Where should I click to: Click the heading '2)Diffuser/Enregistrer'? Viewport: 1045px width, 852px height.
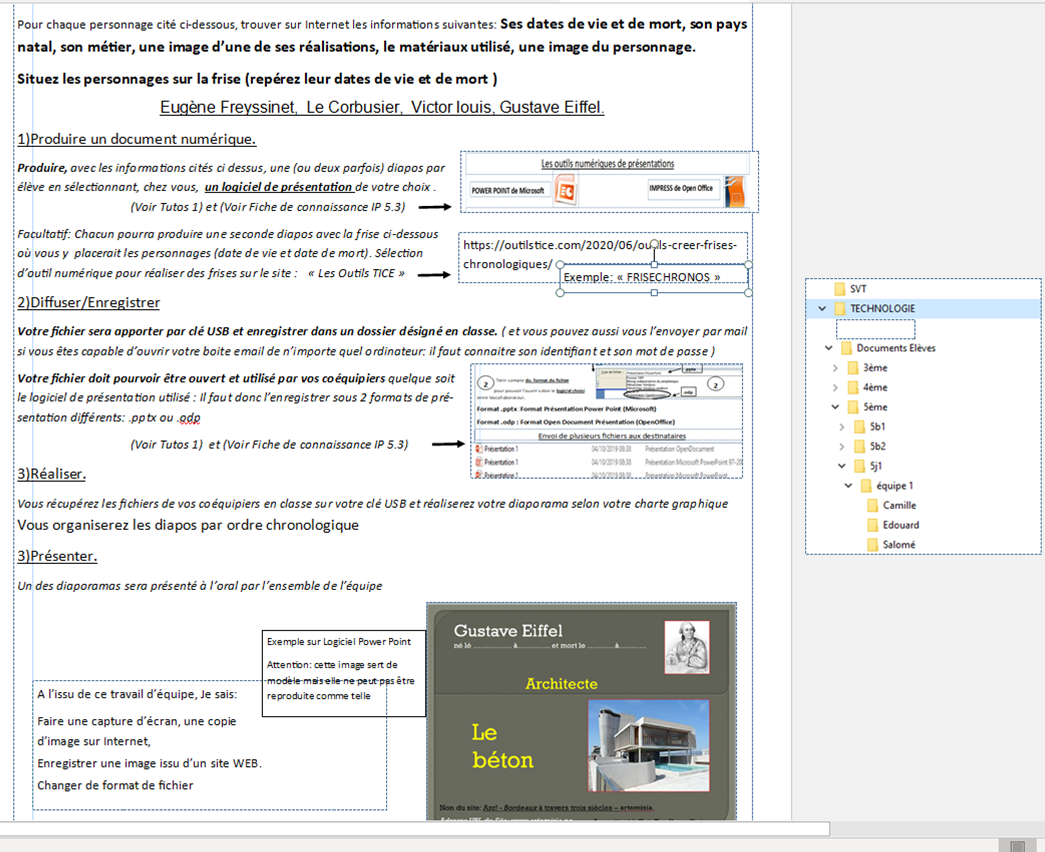[x=89, y=303]
